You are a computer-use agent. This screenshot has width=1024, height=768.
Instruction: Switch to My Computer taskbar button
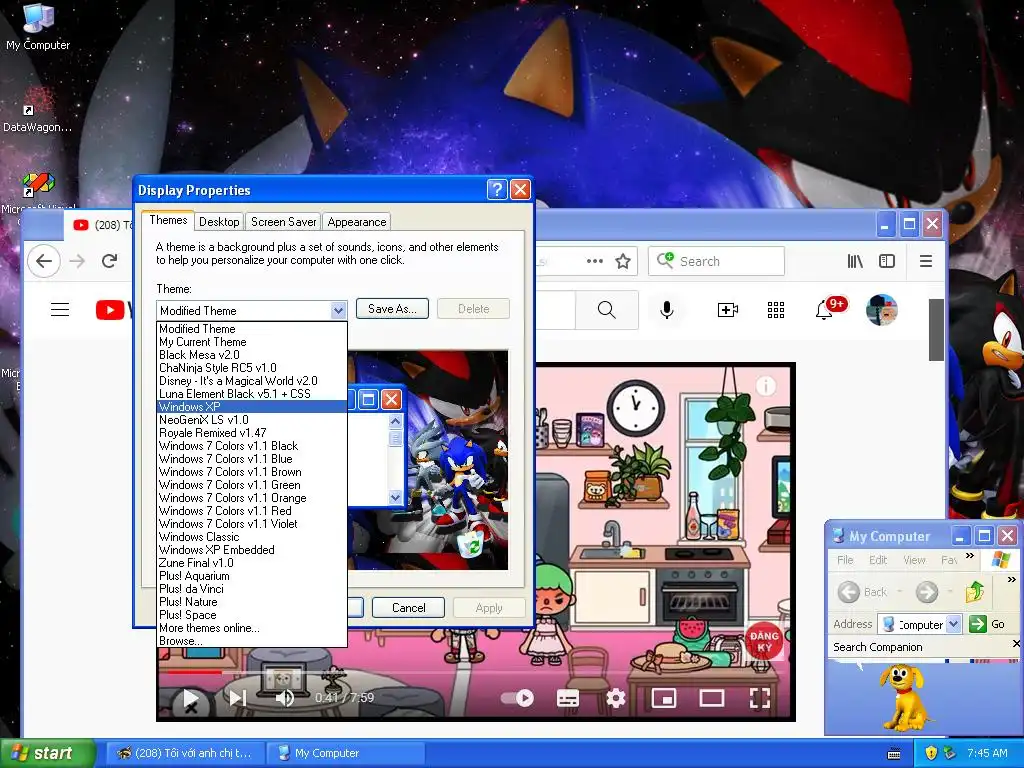(x=345, y=753)
